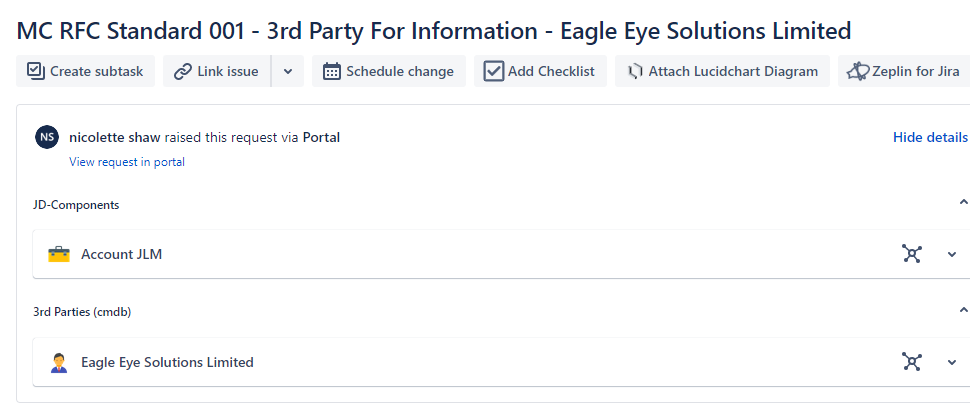Click the Eagle Eye Solutions person avatar
The image size is (970, 420).
click(59, 362)
